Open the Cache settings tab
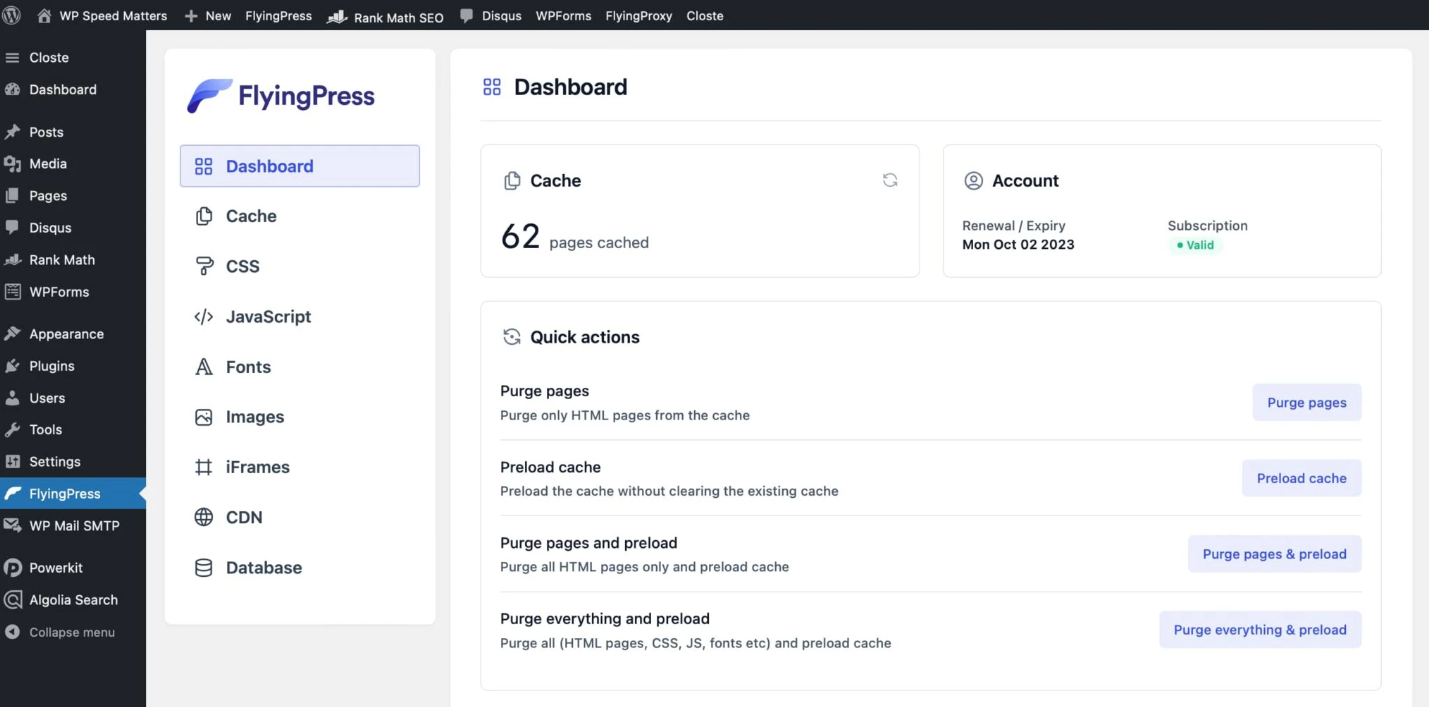The height and width of the screenshot is (707, 1429). (300, 216)
